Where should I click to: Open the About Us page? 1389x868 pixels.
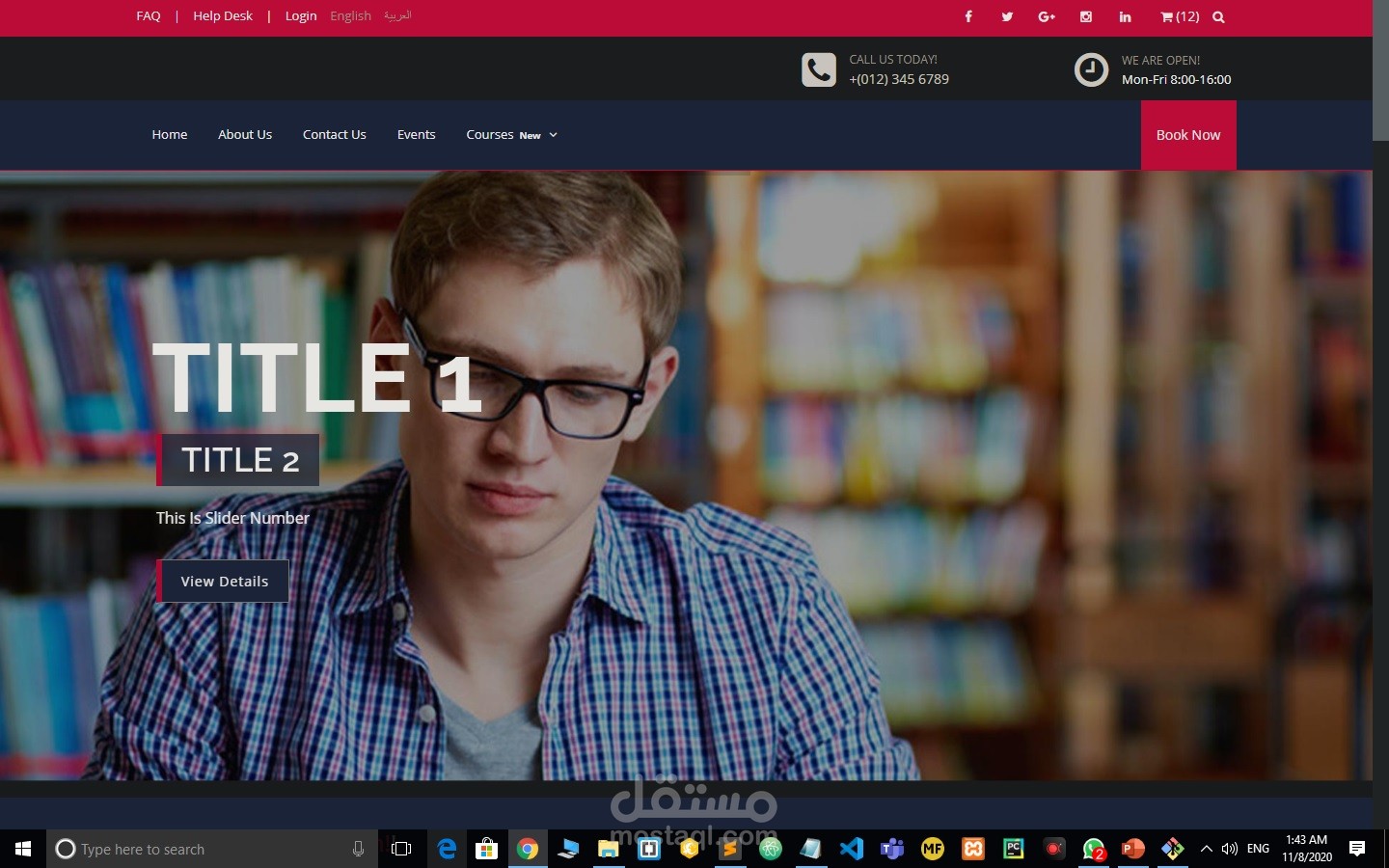click(x=245, y=135)
